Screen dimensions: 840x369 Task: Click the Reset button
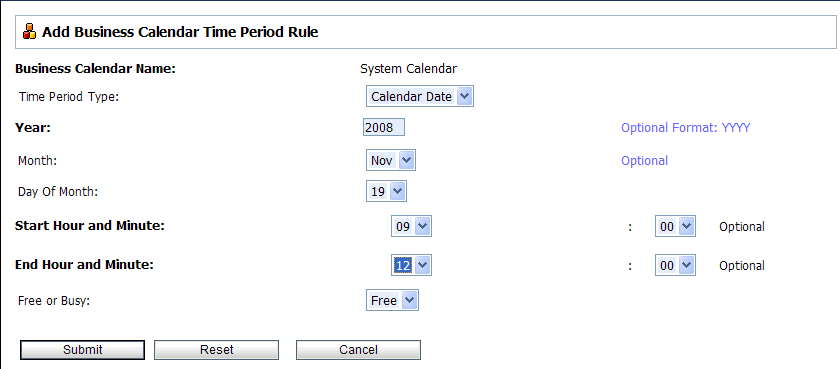(216, 350)
